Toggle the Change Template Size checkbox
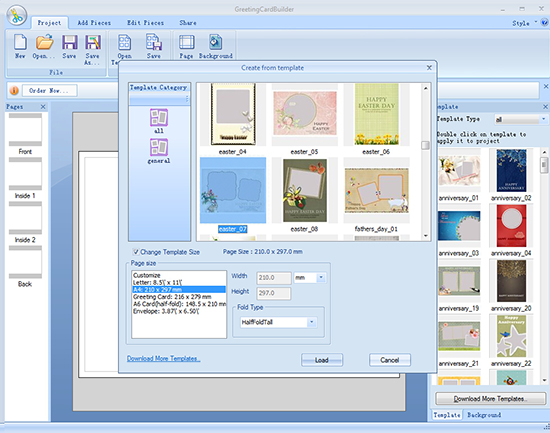This screenshot has height=433, width=550. coord(136,252)
